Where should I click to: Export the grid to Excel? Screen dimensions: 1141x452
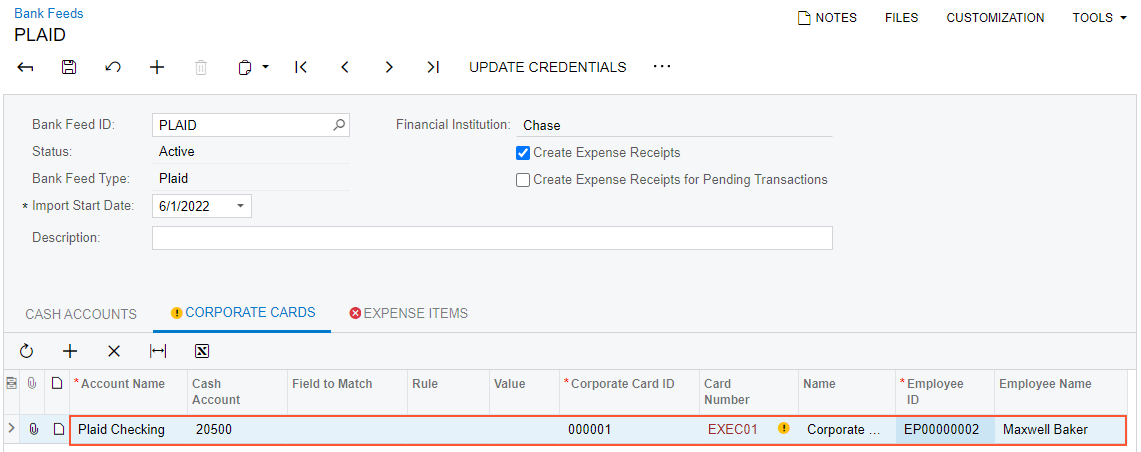point(202,351)
